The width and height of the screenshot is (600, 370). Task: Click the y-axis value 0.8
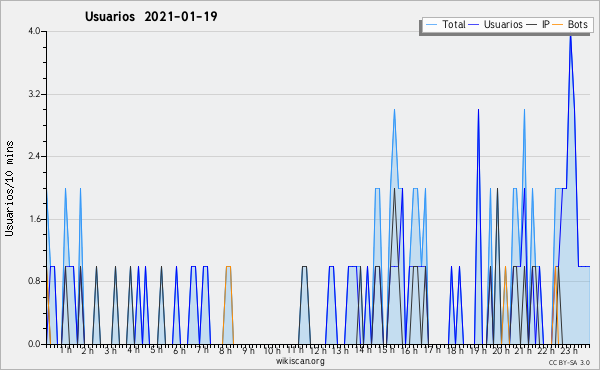tap(34, 282)
